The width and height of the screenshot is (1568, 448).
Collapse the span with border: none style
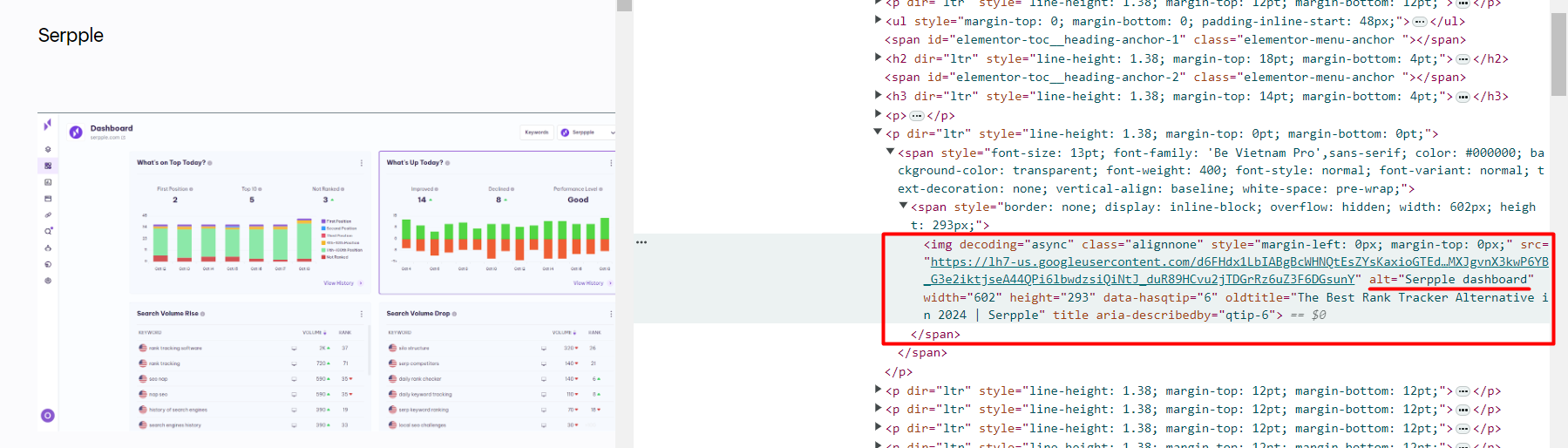903,206
